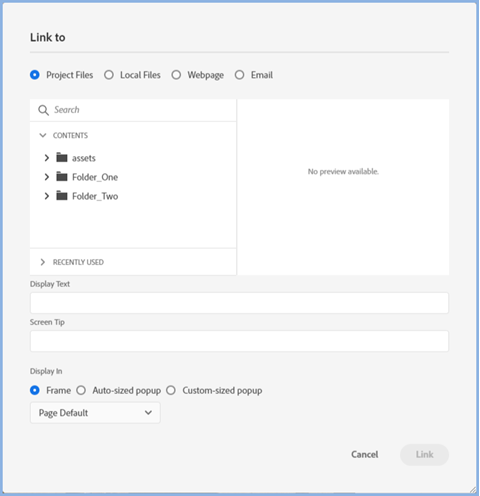Expand the RECENTLY USED section

coord(42,262)
